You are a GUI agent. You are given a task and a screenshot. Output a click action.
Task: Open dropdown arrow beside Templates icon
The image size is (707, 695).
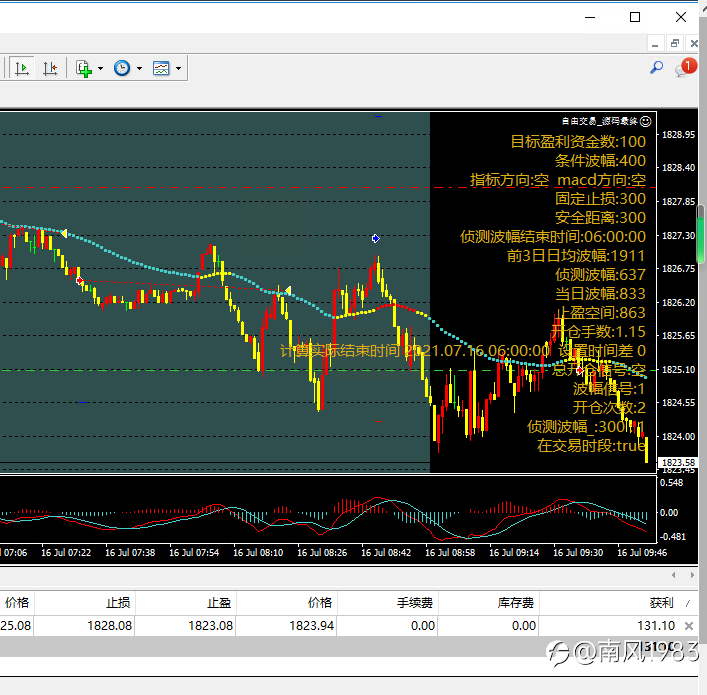pos(179,69)
